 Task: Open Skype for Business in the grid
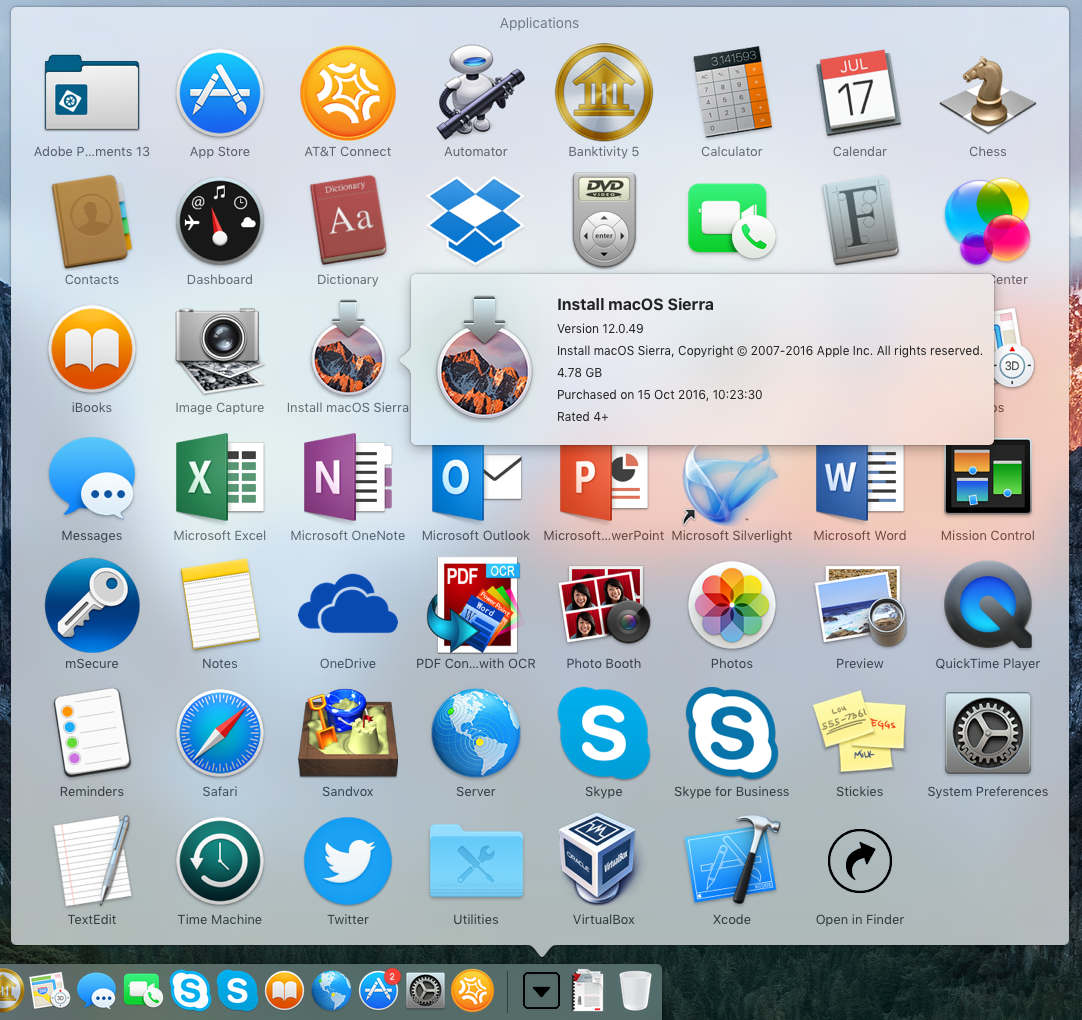tap(731, 733)
